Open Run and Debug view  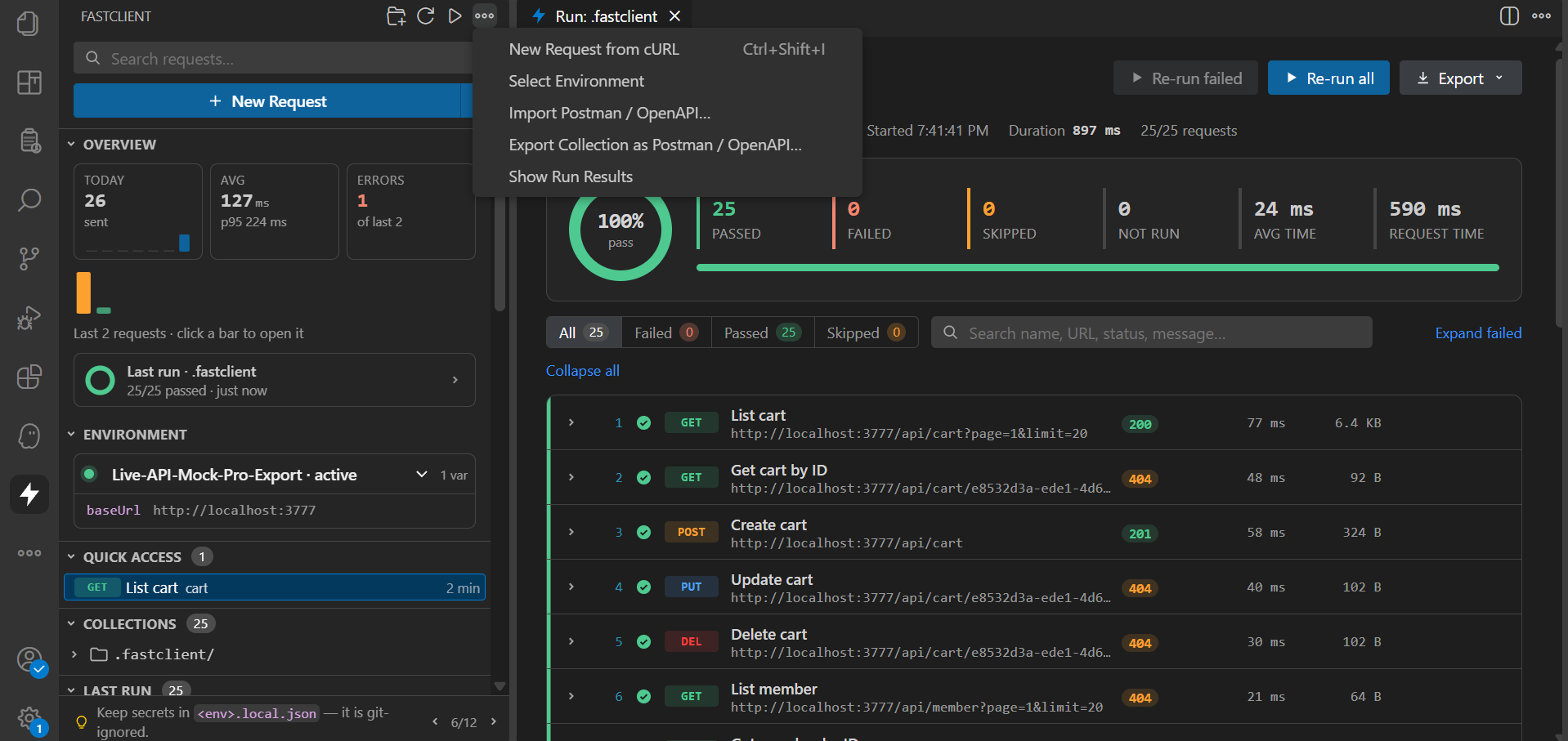[29, 317]
